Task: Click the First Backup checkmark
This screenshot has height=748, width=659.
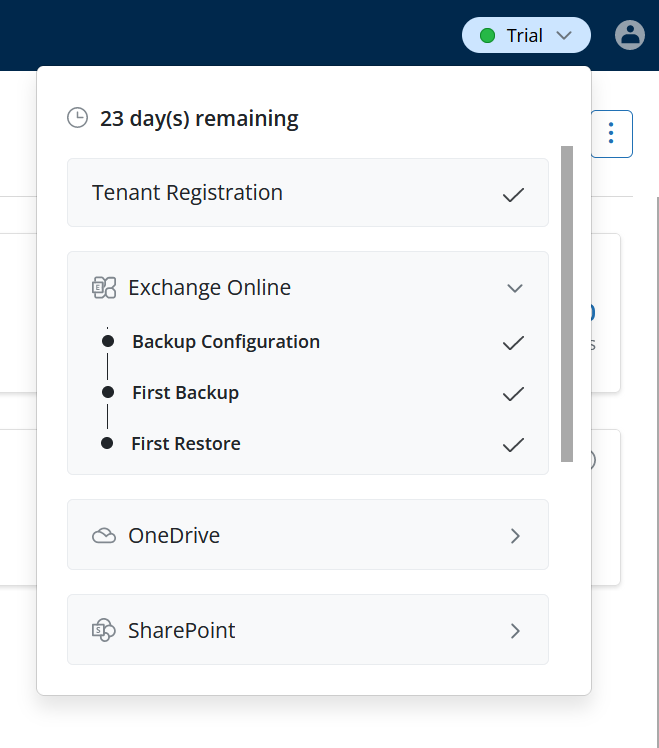Action: (513, 394)
